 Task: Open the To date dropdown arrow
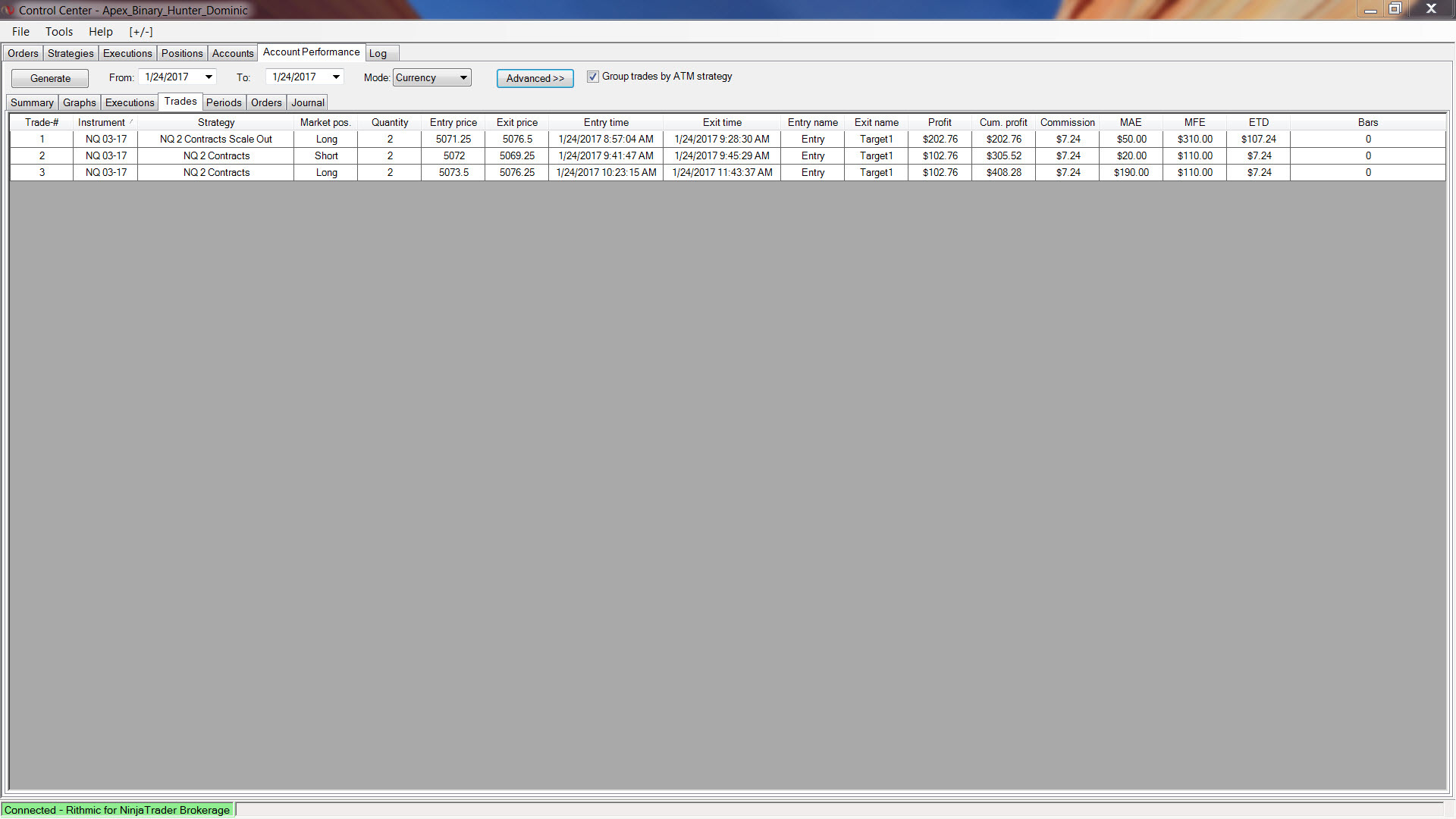pyautogui.click(x=336, y=77)
